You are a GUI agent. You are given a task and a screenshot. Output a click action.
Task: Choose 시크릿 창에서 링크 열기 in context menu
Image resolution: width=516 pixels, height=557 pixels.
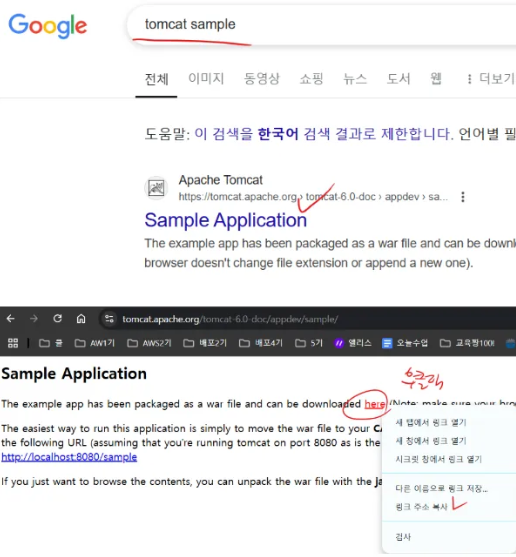(x=439, y=459)
